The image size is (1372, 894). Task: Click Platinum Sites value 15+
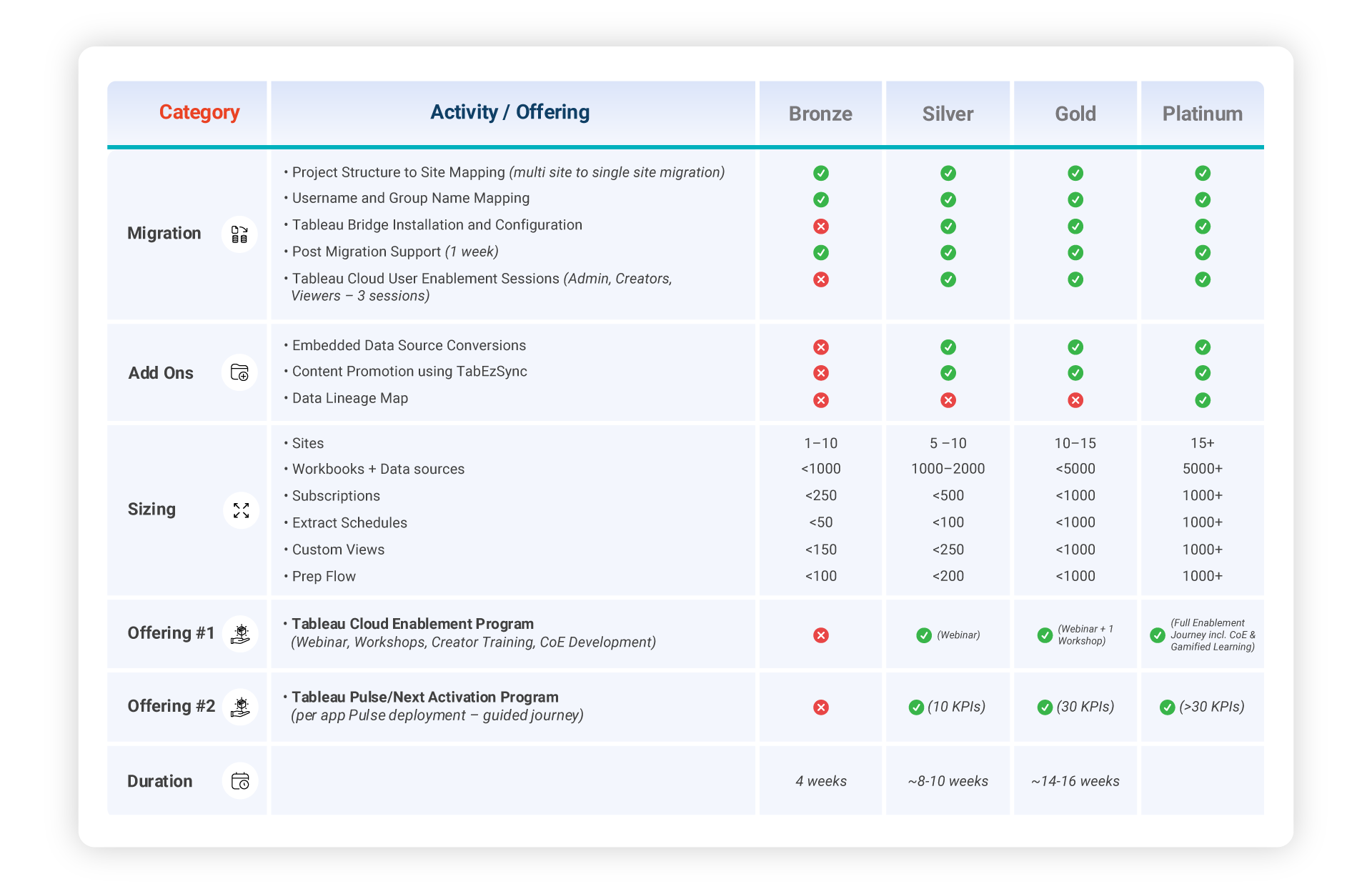point(1203,443)
